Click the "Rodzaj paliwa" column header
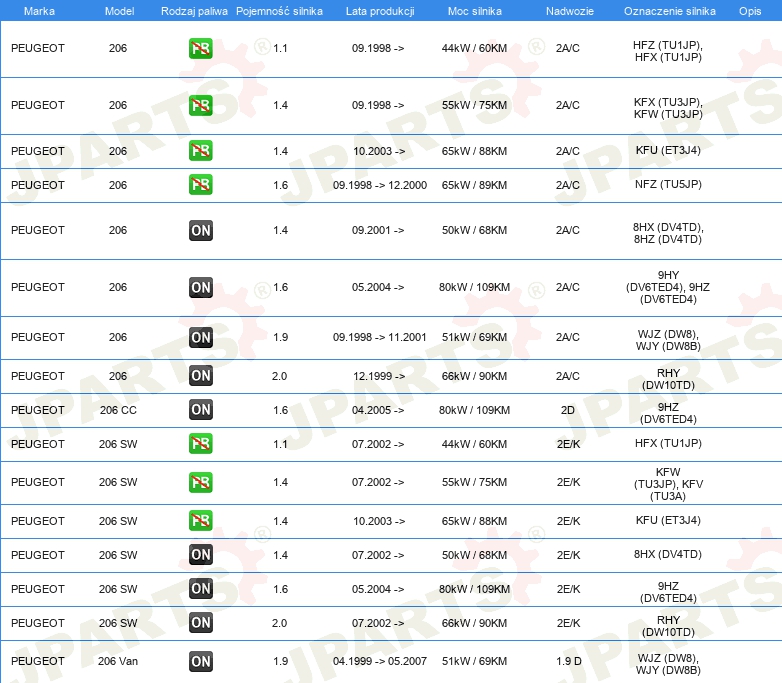The image size is (782, 683). tap(193, 10)
